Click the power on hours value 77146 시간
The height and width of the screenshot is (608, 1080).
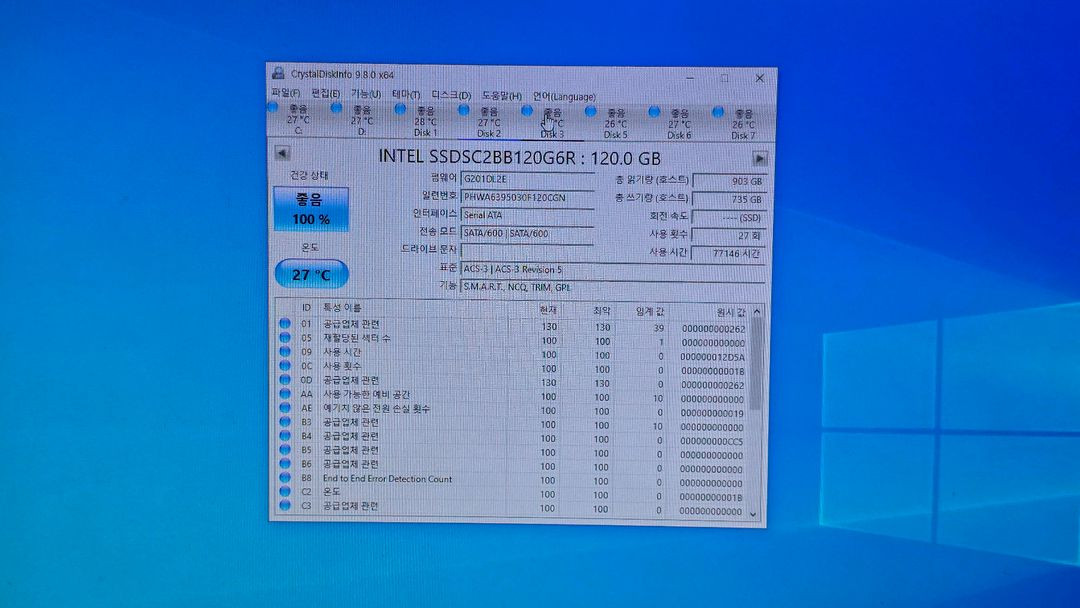(x=729, y=253)
